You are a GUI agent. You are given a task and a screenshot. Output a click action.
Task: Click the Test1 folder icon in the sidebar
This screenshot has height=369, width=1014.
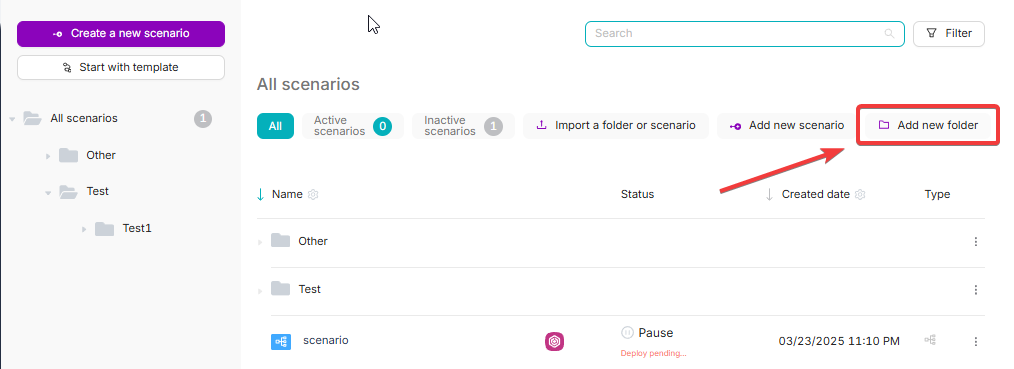(x=104, y=228)
